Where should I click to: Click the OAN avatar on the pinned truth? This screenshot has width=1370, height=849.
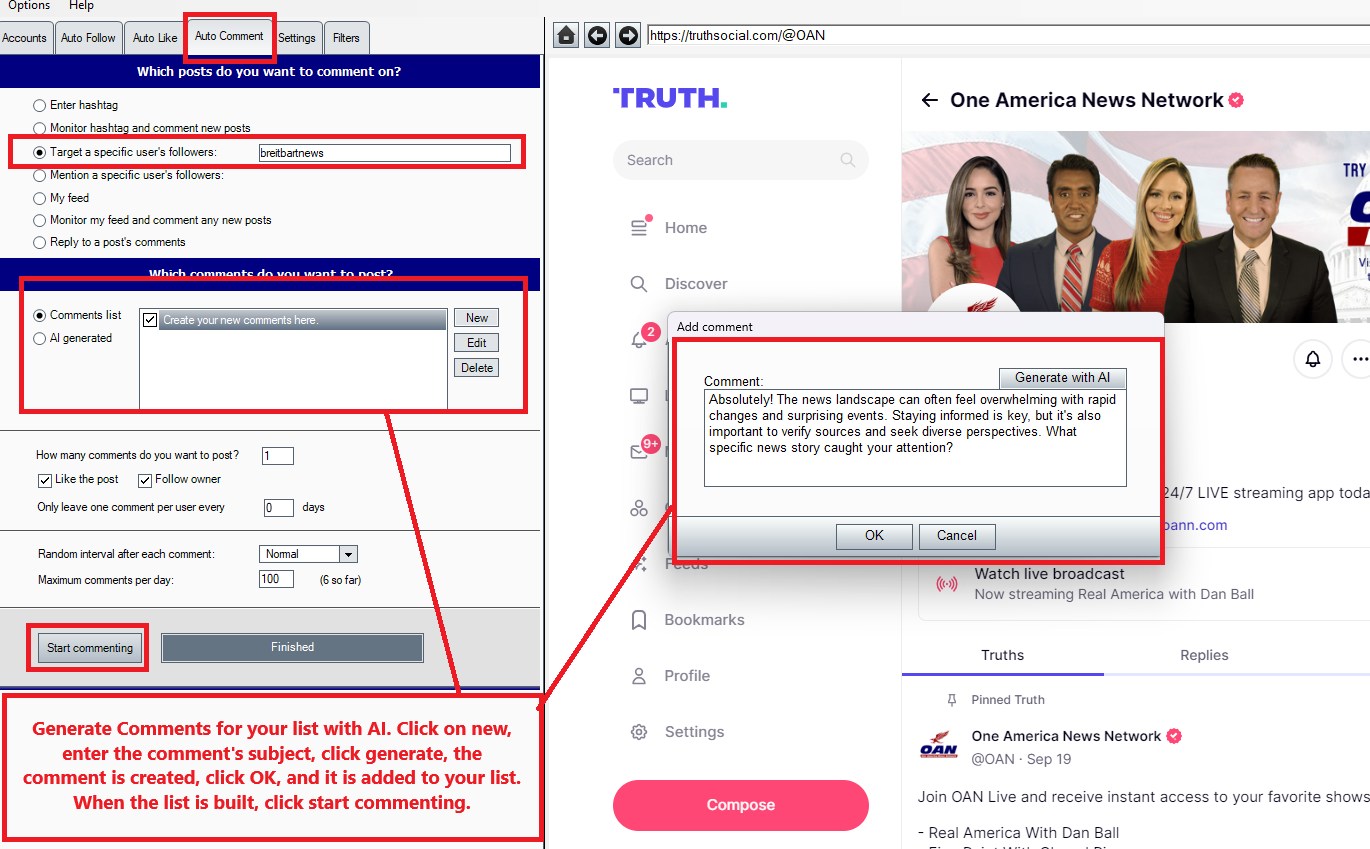[939, 746]
